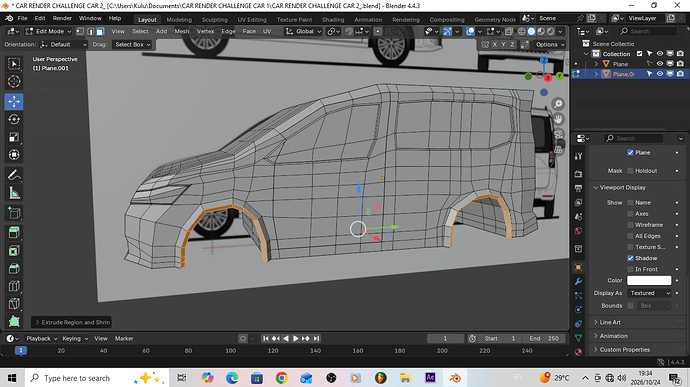Click the play animation button
This screenshot has width=690, height=387.
point(296,339)
